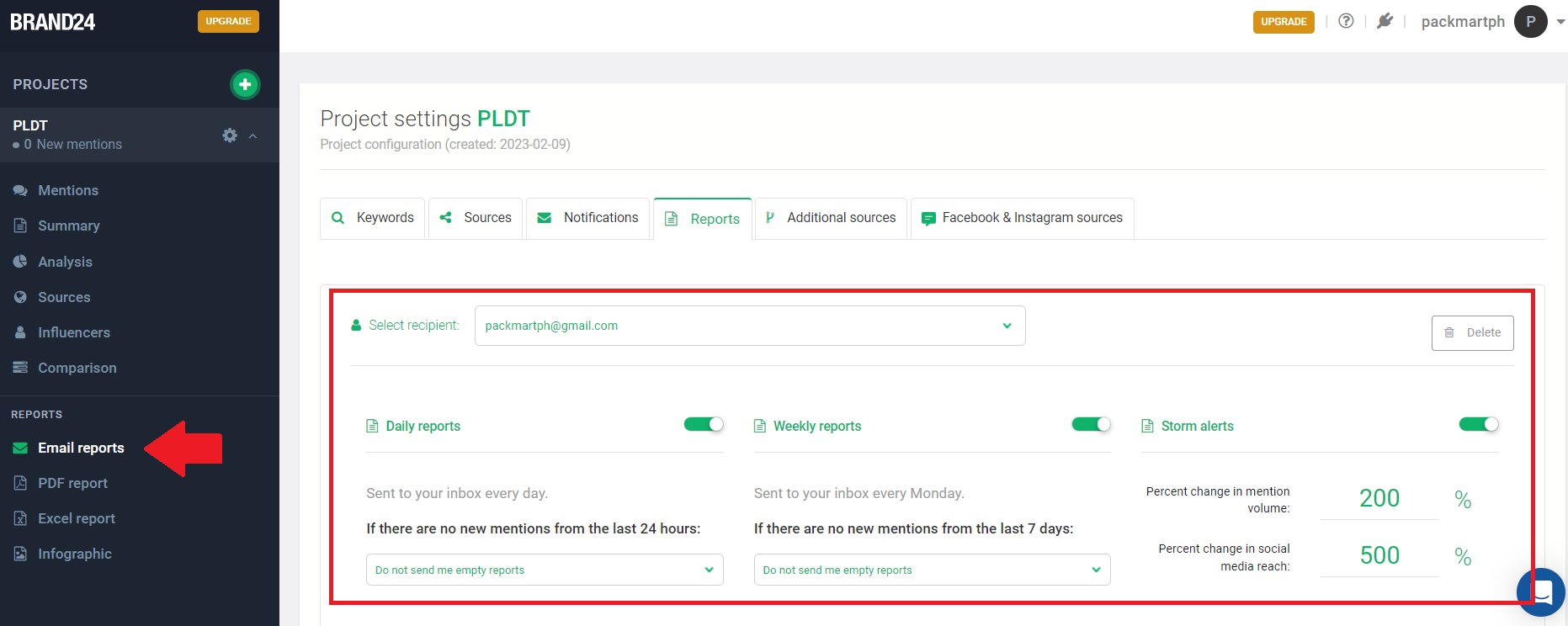This screenshot has width=1568, height=626.
Task: Open the Comparison page
Action: [77, 368]
